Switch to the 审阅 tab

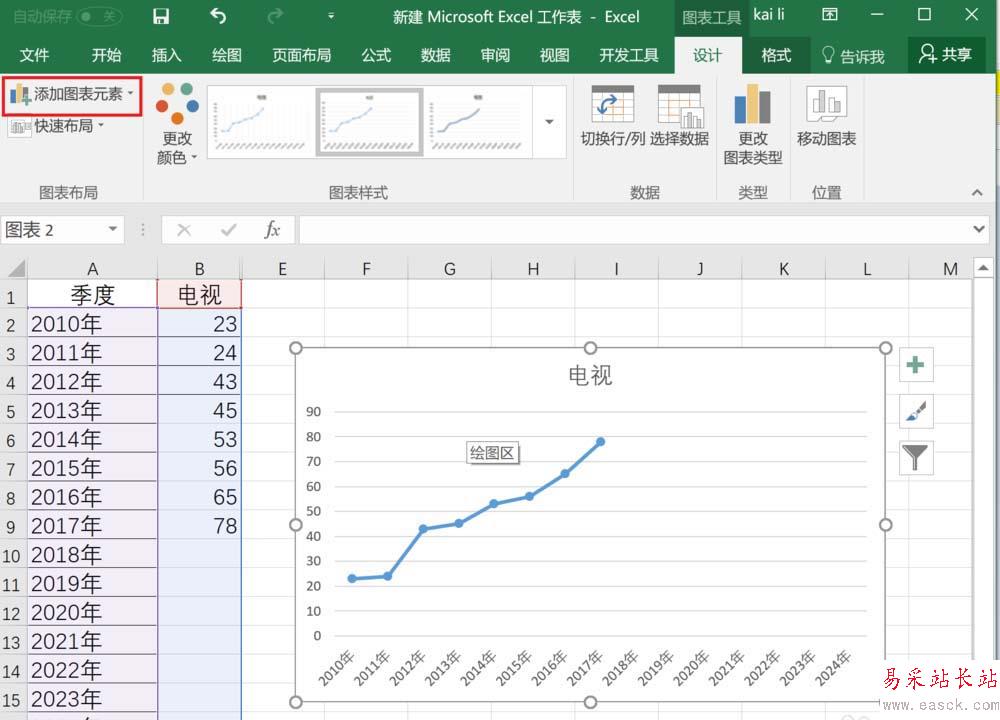click(495, 55)
